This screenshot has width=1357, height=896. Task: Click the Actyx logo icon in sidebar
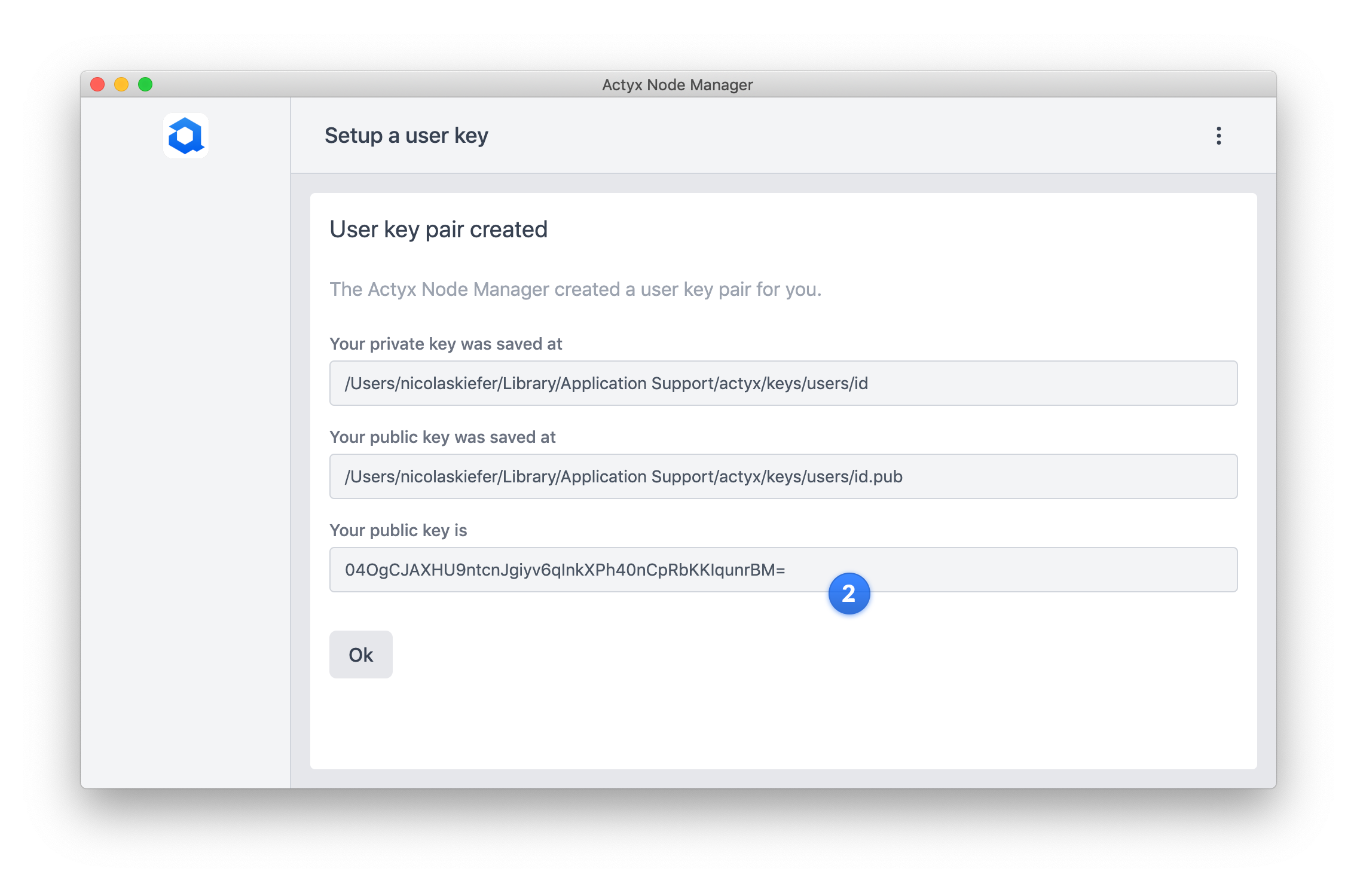coord(186,136)
